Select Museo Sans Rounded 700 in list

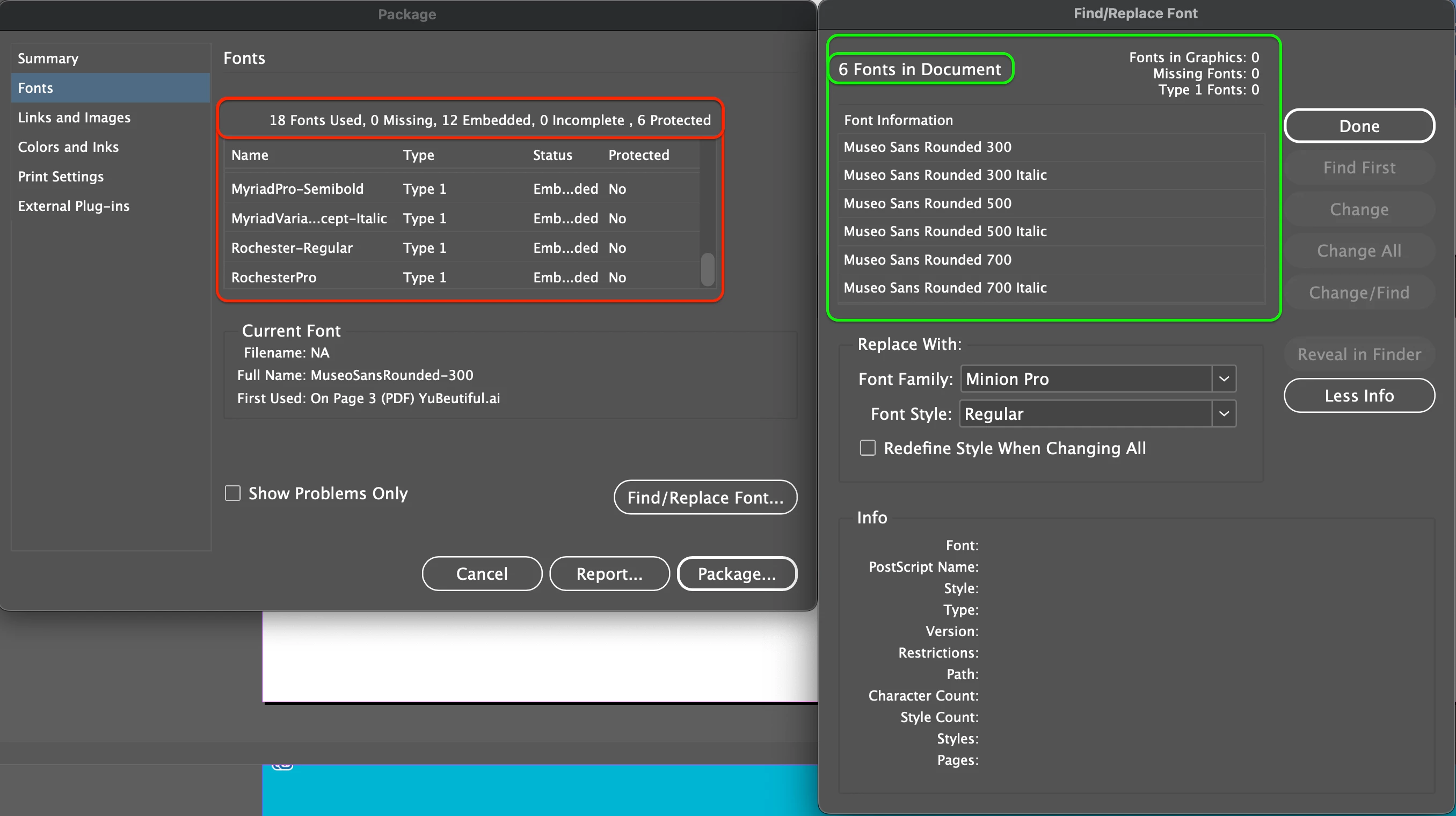928,259
